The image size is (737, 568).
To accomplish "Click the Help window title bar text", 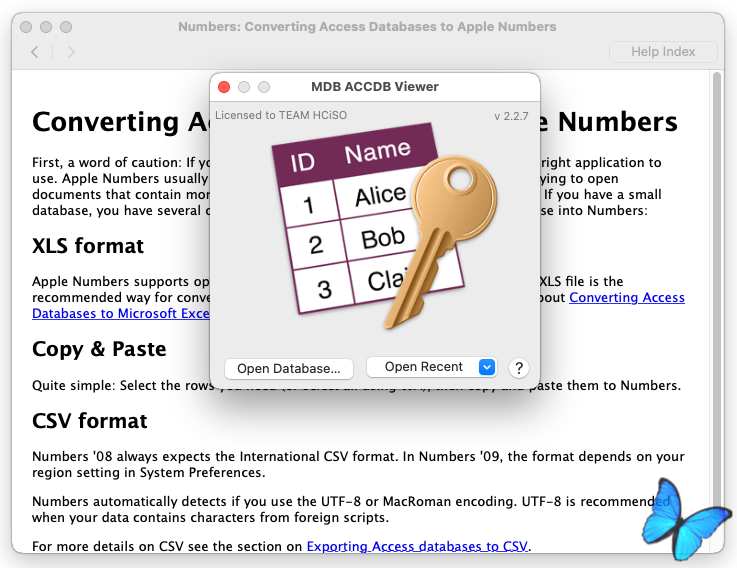I will (x=367, y=27).
